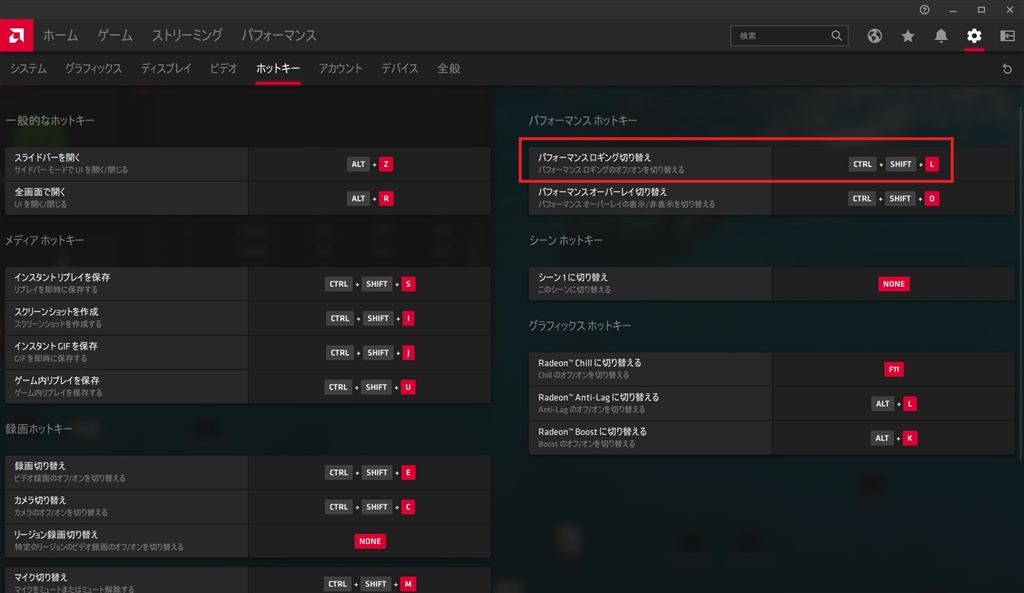Click the シーン1に切り替え label

(x=573, y=278)
